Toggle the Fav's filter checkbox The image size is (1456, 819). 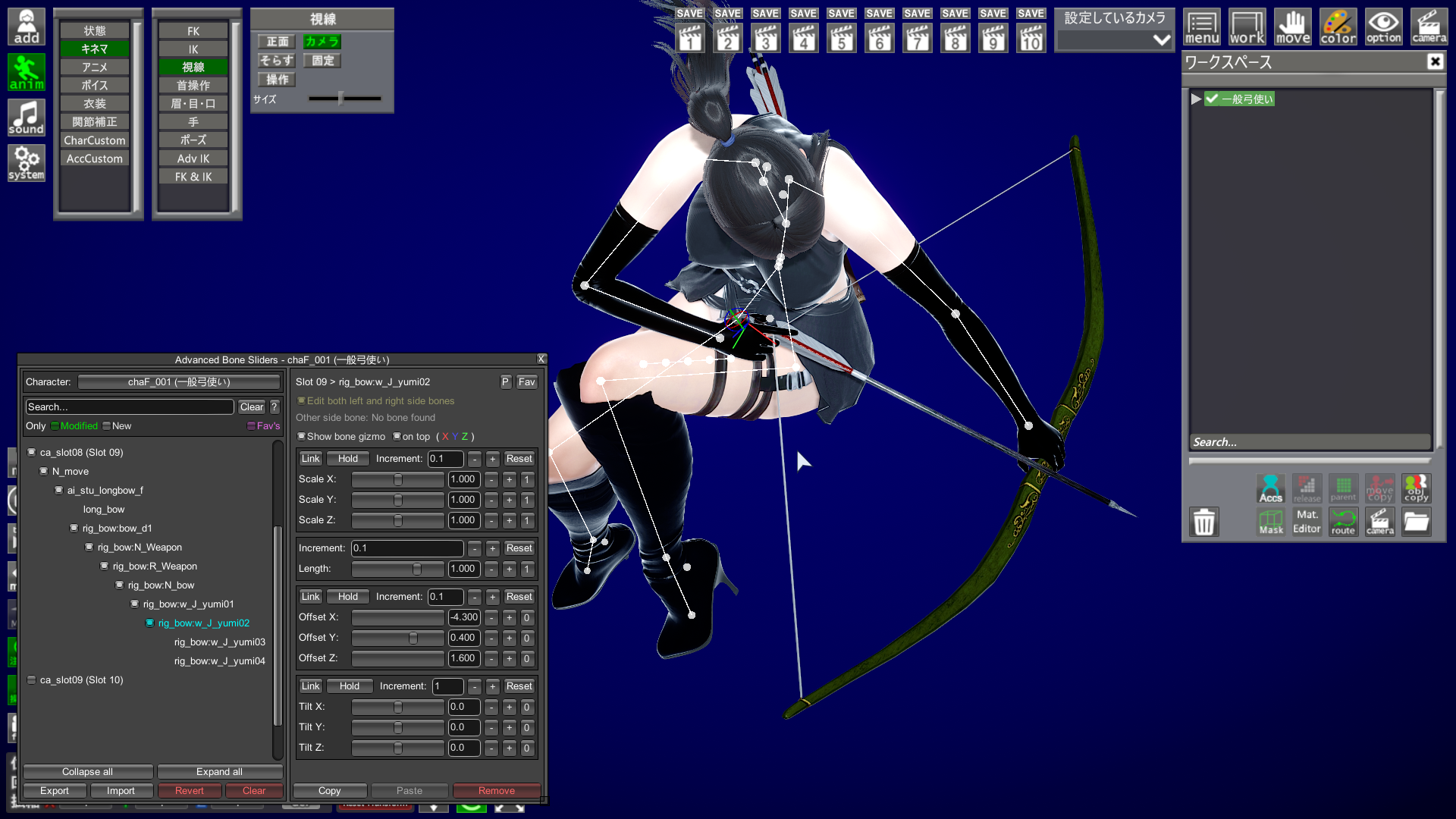pyautogui.click(x=251, y=426)
